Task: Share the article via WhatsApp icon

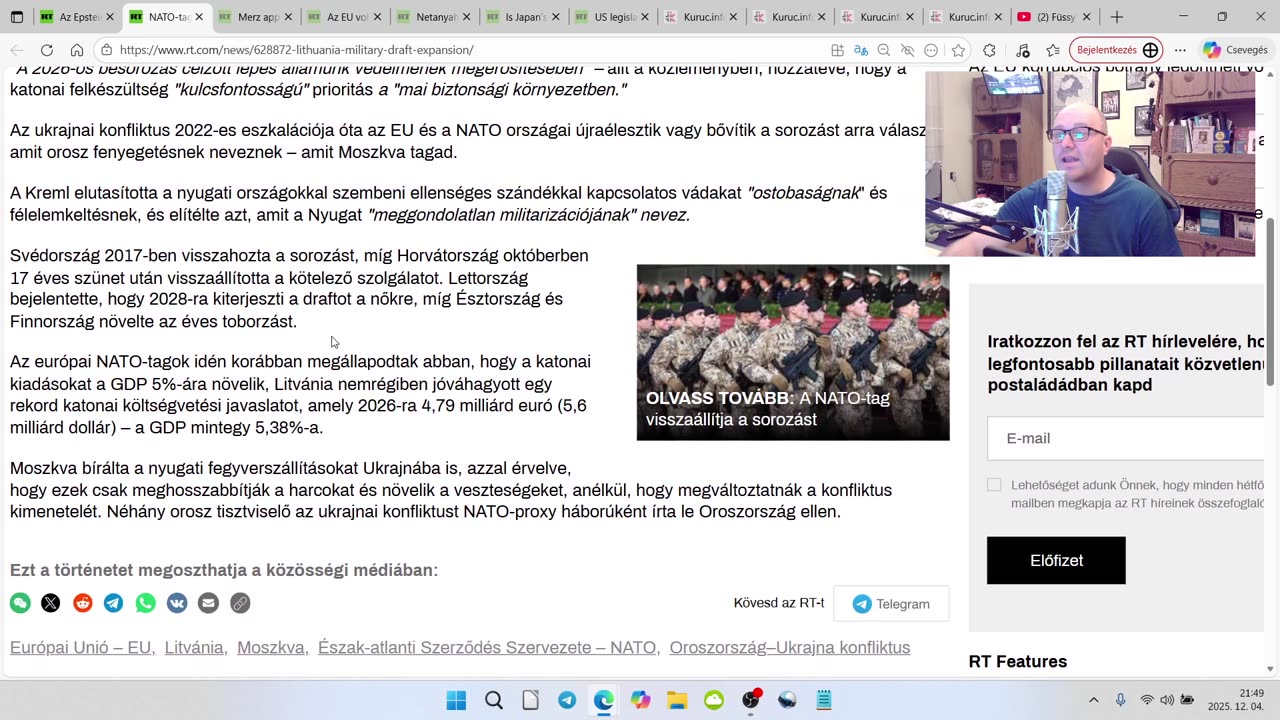Action: click(x=146, y=603)
